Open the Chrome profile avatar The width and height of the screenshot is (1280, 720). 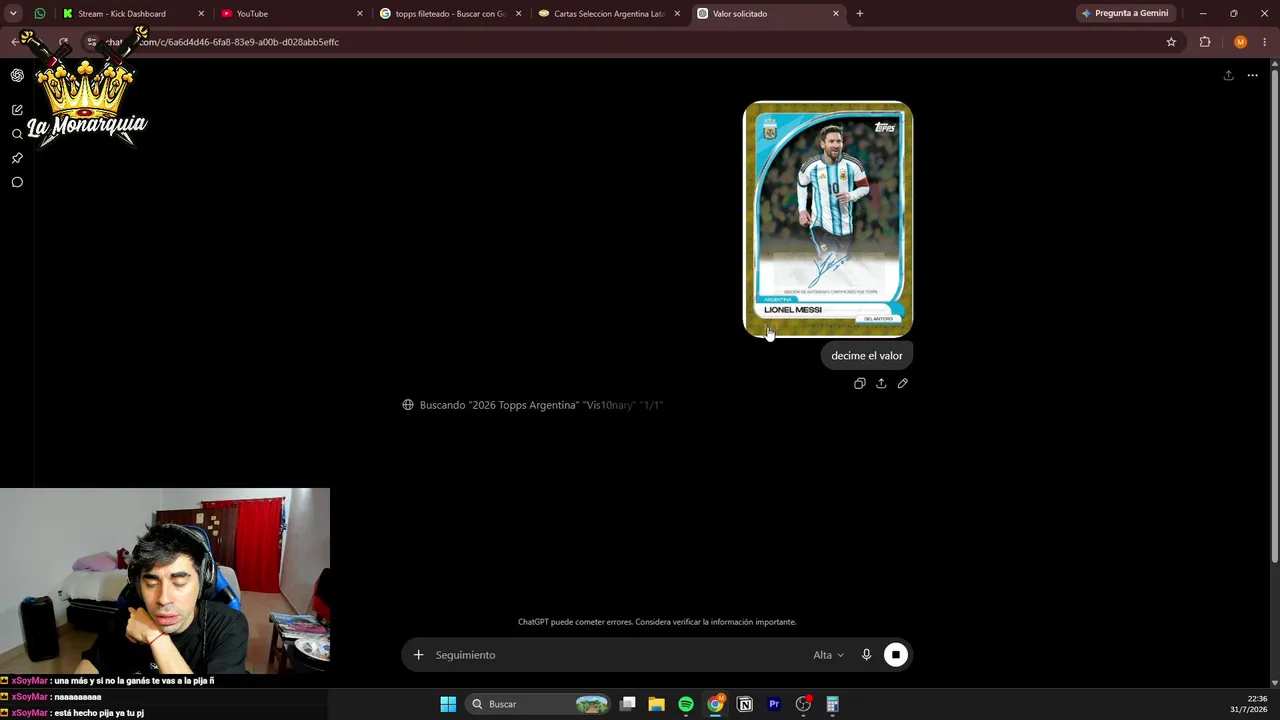click(x=1241, y=42)
